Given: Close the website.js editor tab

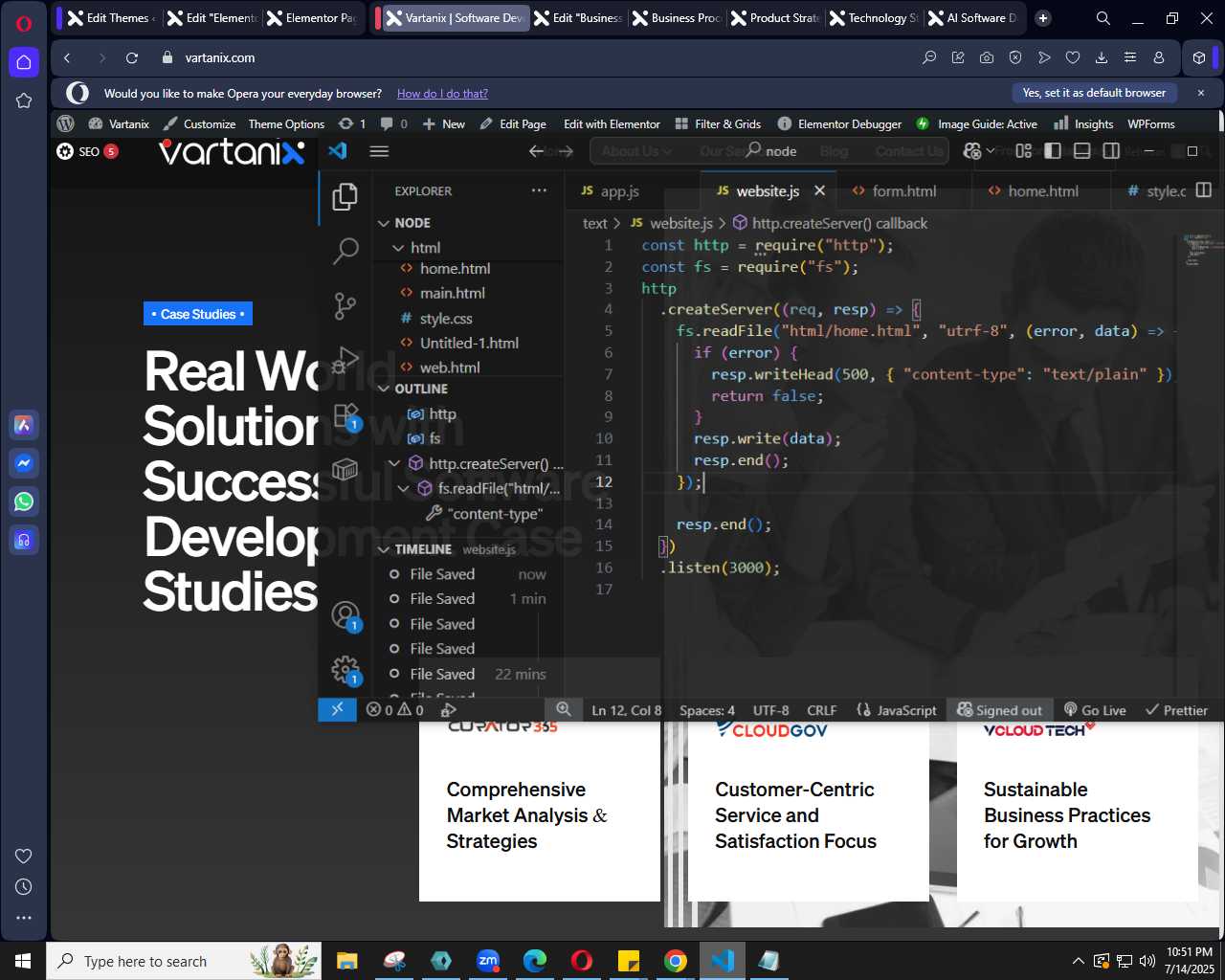Looking at the screenshot, I should tap(819, 190).
